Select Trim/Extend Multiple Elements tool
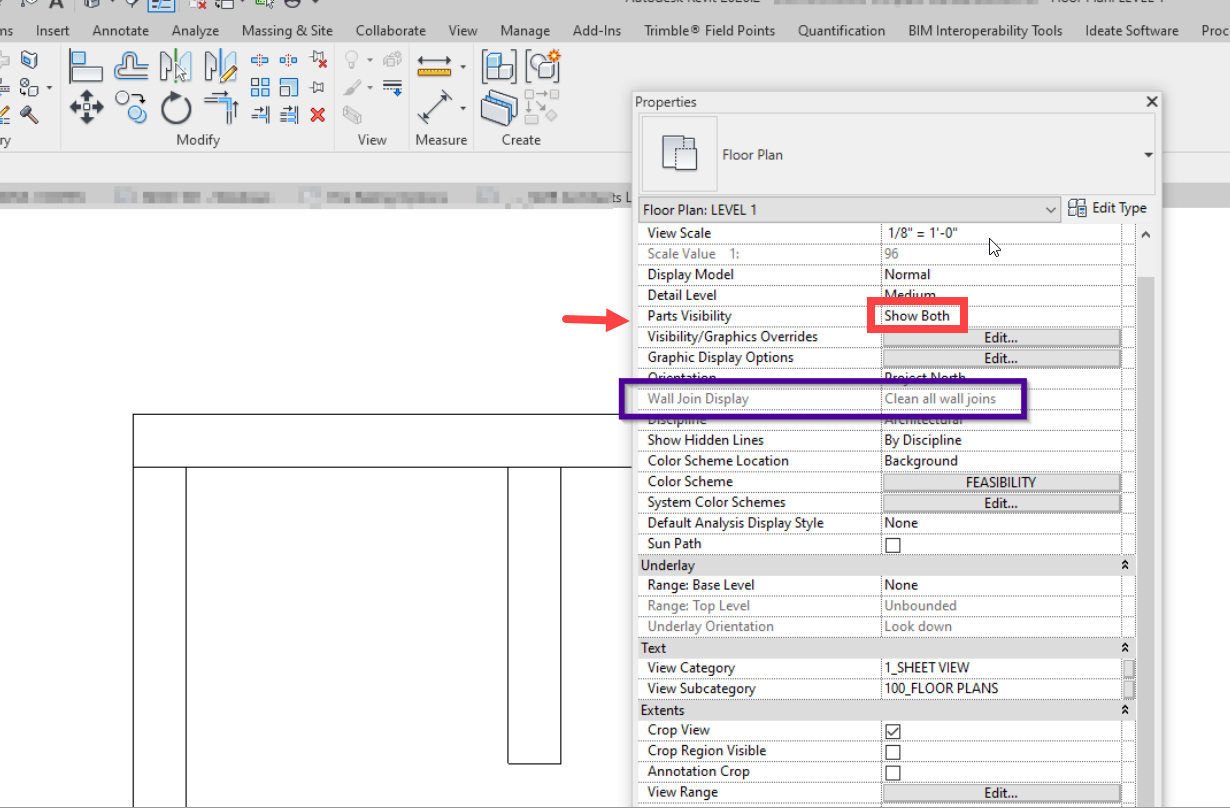 point(288,115)
